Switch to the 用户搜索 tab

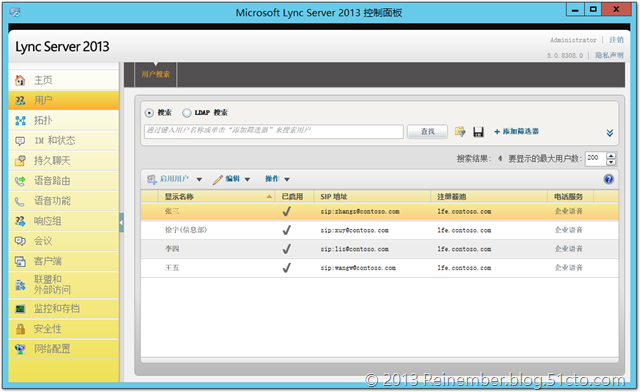pos(156,74)
